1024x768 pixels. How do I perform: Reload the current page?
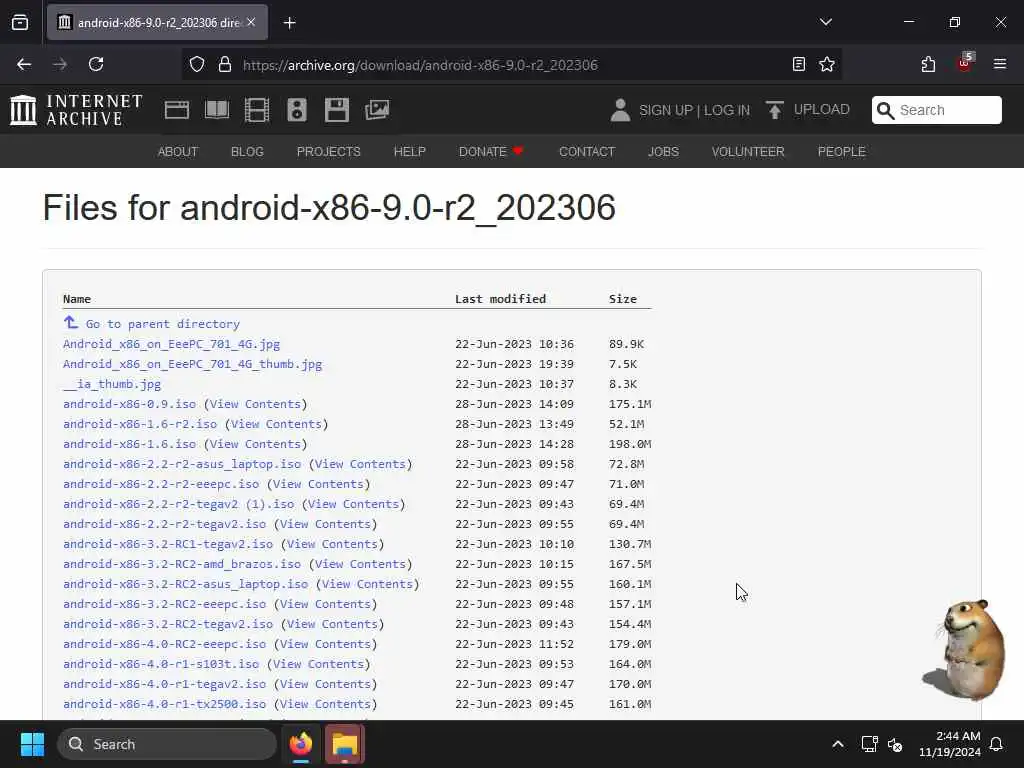(x=96, y=64)
